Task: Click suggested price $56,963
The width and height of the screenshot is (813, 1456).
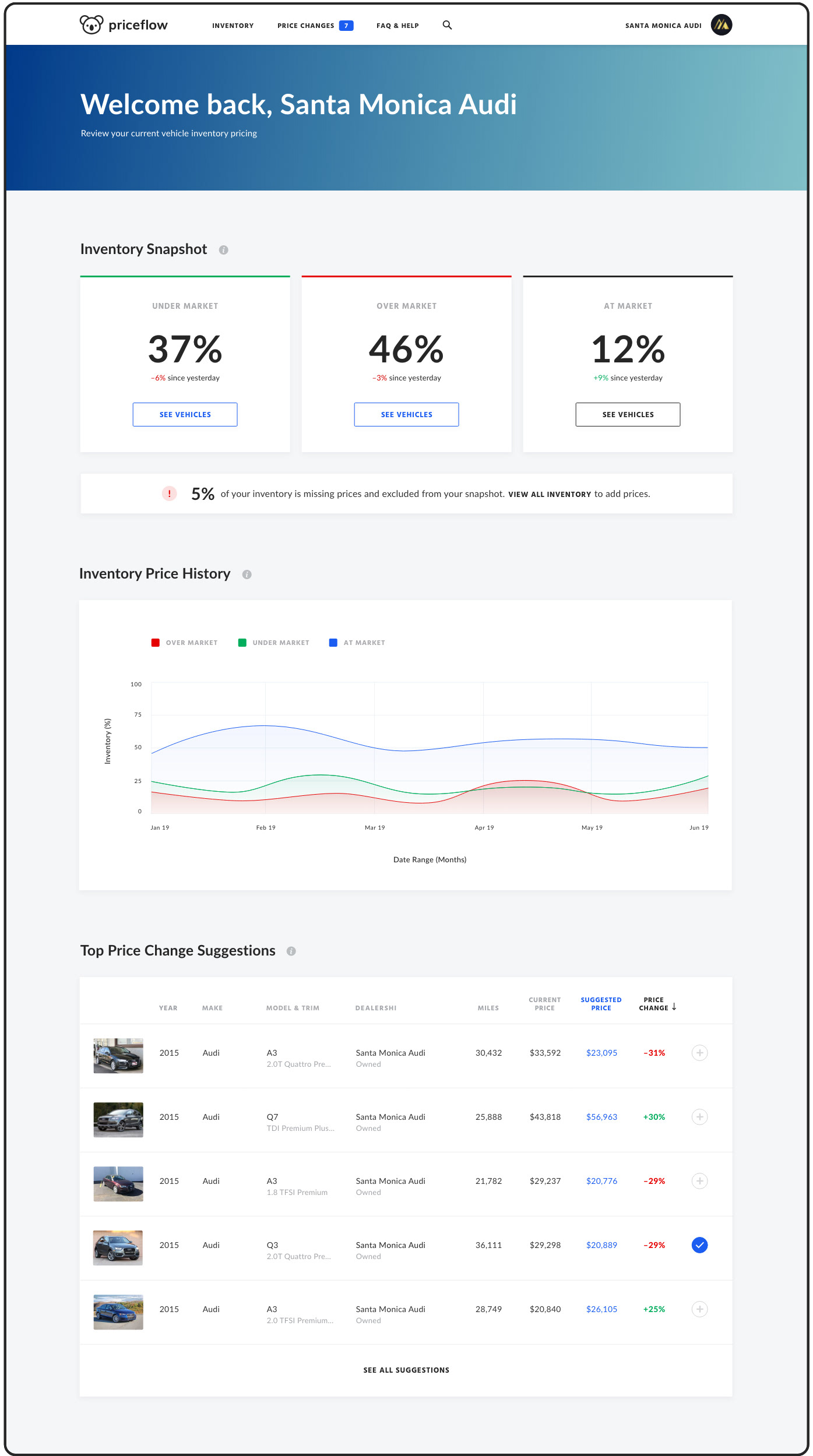Action: click(601, 1117)
